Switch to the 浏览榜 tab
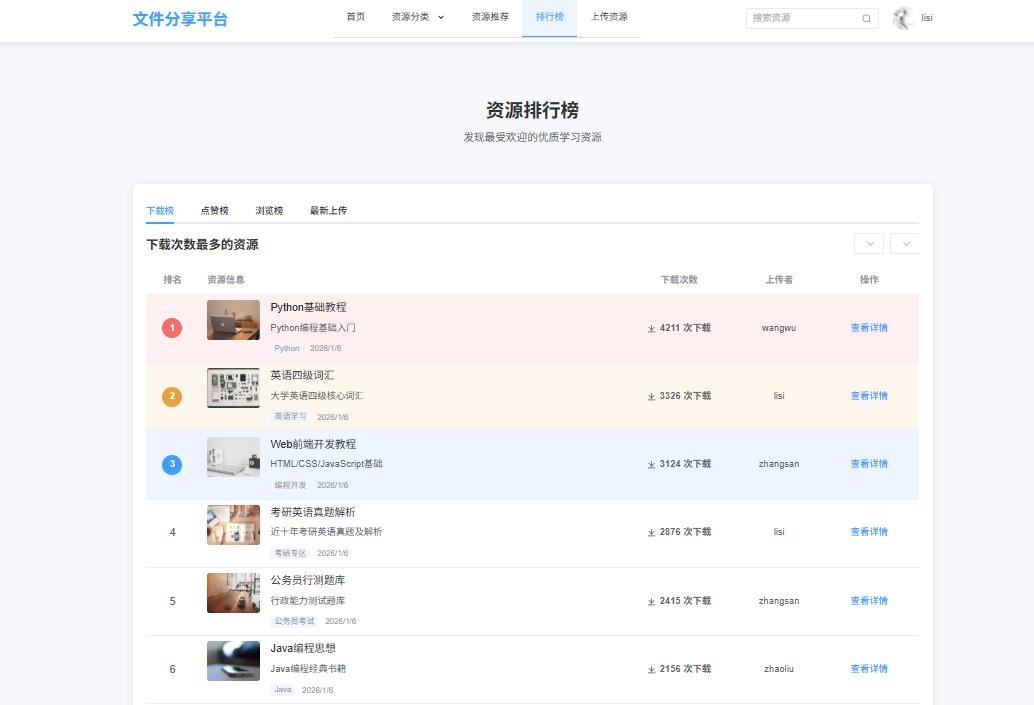This screenshot has width=1034, height=705. click(x=269, y=211)
